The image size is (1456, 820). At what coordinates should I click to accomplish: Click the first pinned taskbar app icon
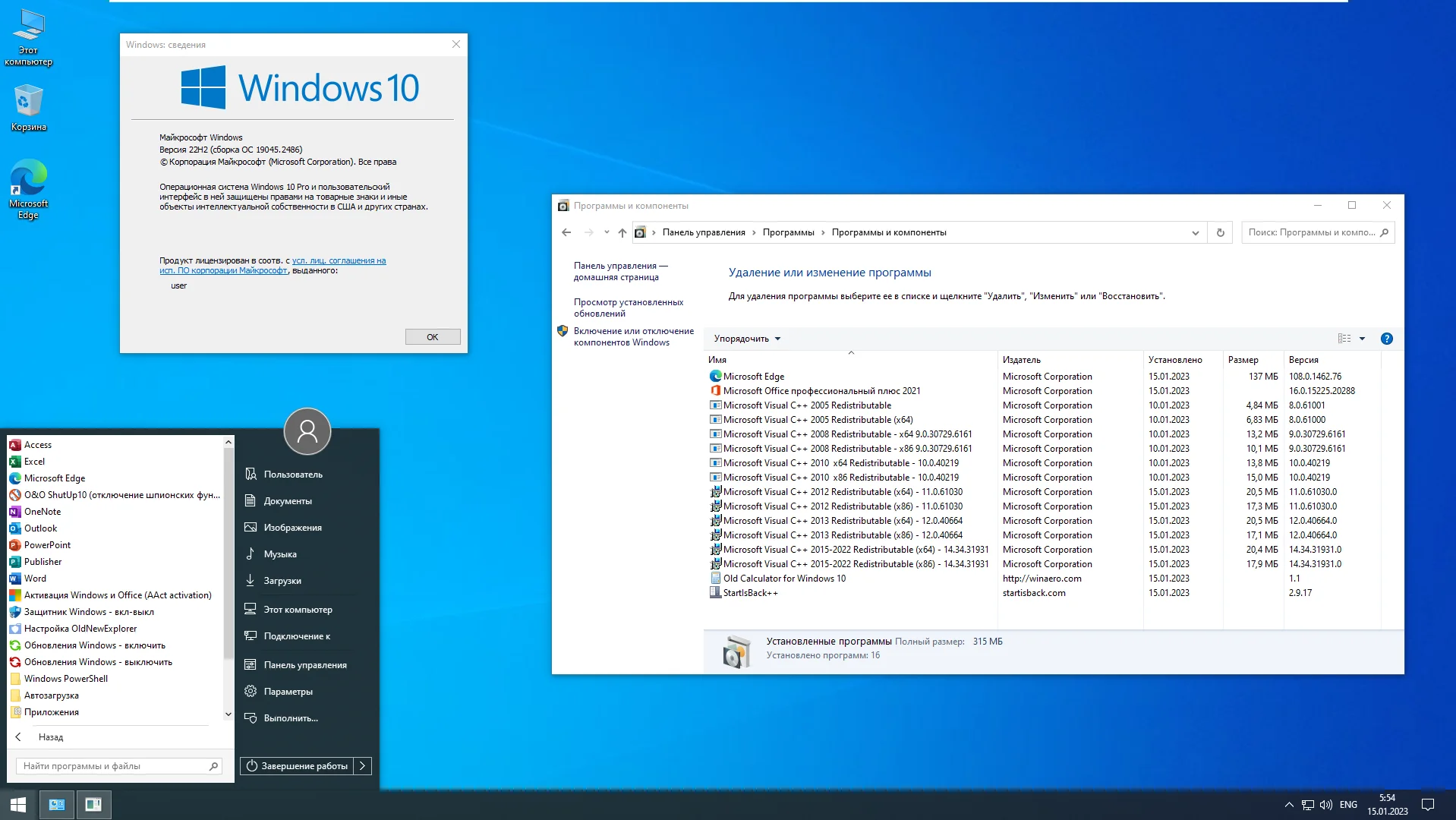click(x=57, y=805)
